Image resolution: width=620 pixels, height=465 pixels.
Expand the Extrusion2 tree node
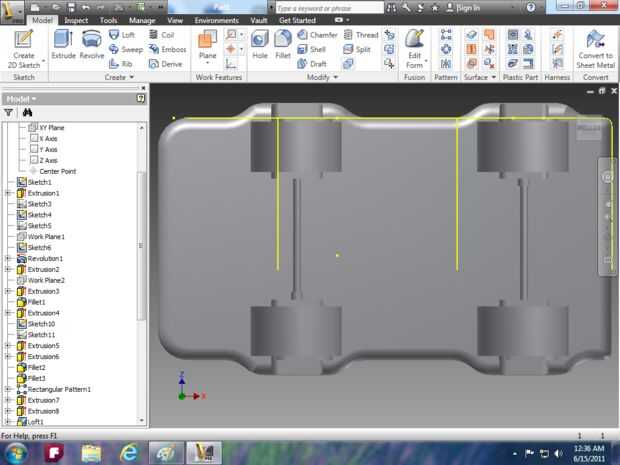pyautogui.click(x=8, y=269)
